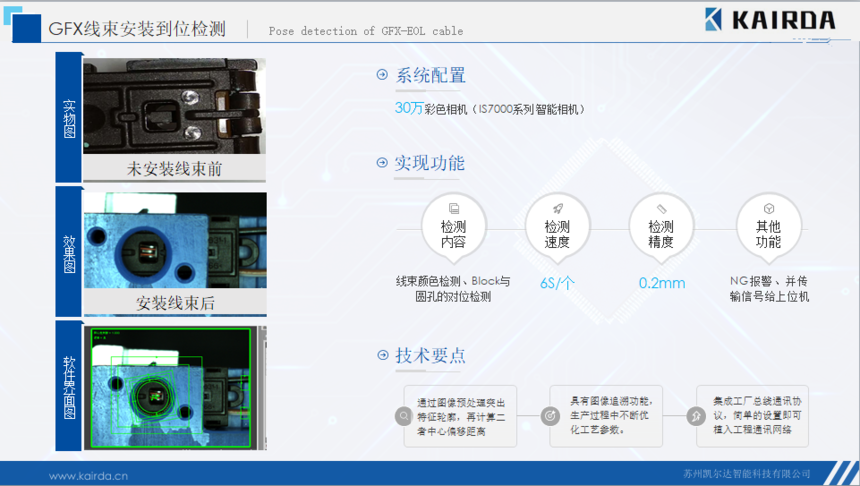Click the arrow bullet beside 技术要点

(383, 355)
